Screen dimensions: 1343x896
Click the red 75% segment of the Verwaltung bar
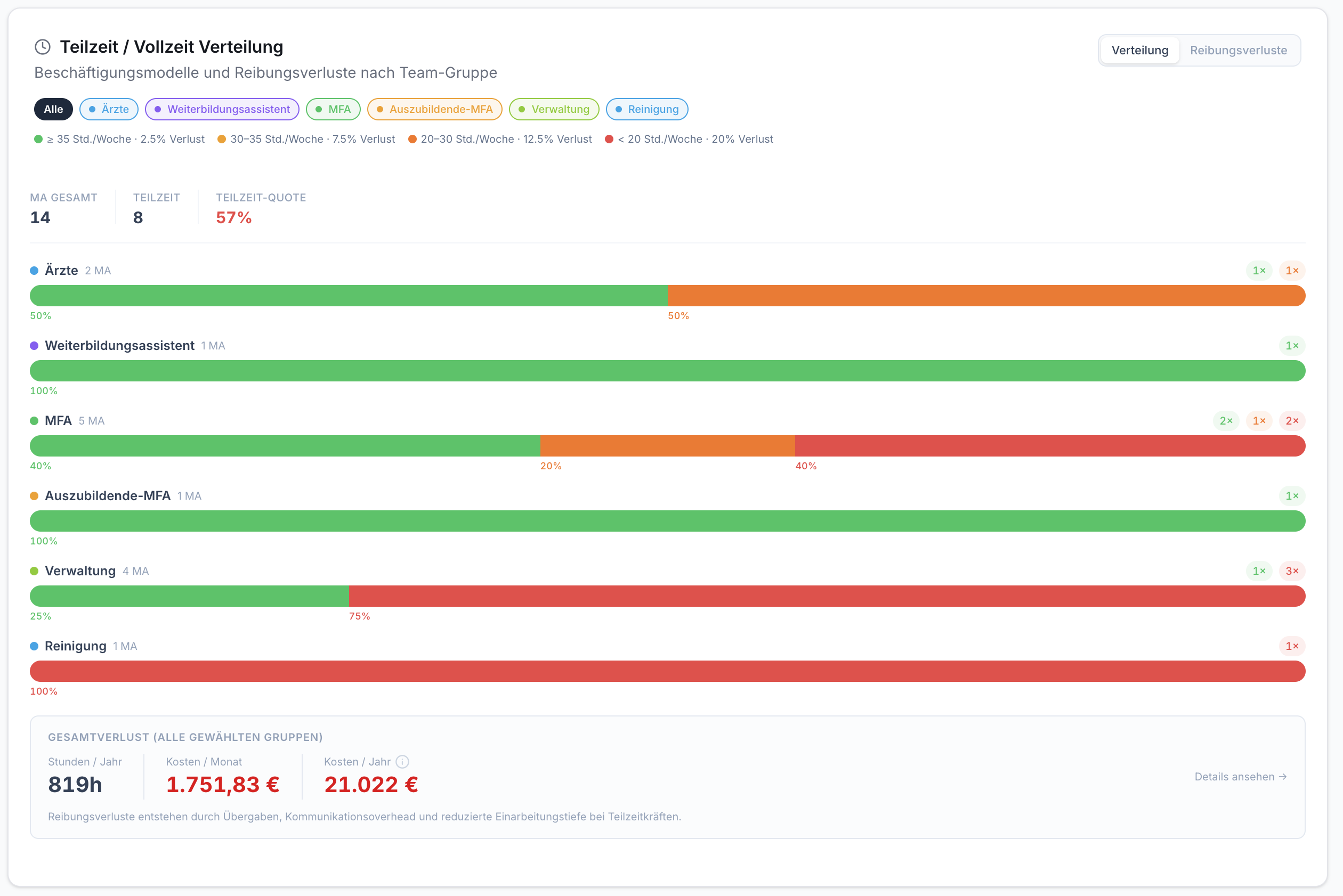pos(827,596)
